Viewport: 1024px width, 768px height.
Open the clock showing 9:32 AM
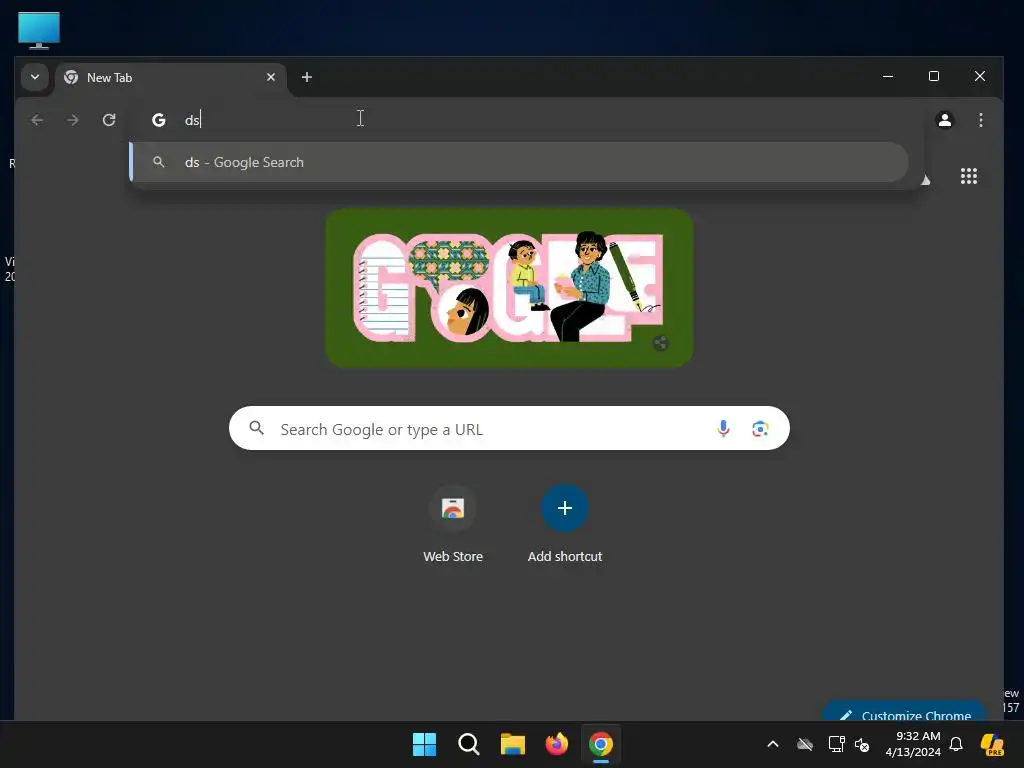pyautogui.click(x=913, y=744)
